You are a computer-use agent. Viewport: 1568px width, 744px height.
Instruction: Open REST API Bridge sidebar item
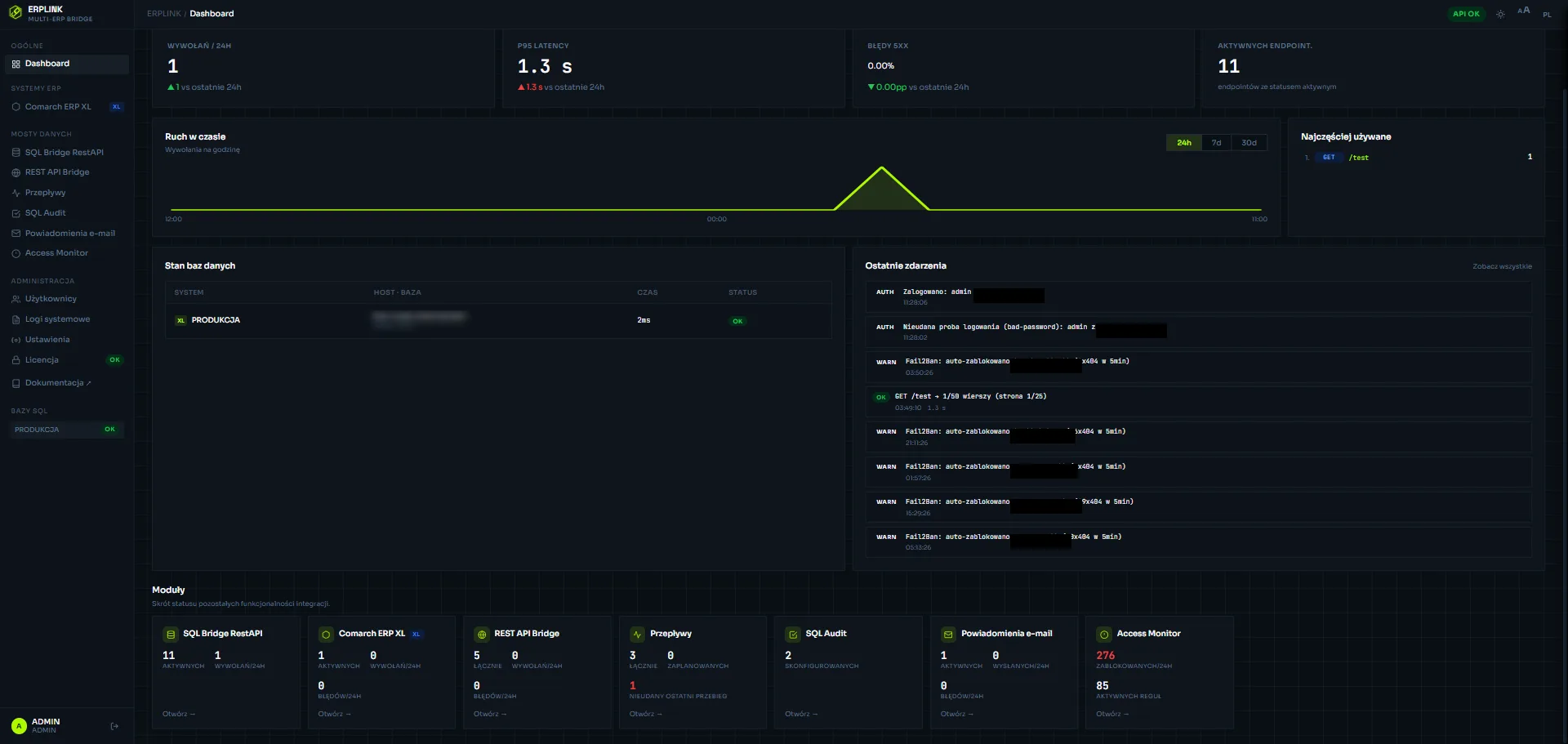[x=67, y=172]
